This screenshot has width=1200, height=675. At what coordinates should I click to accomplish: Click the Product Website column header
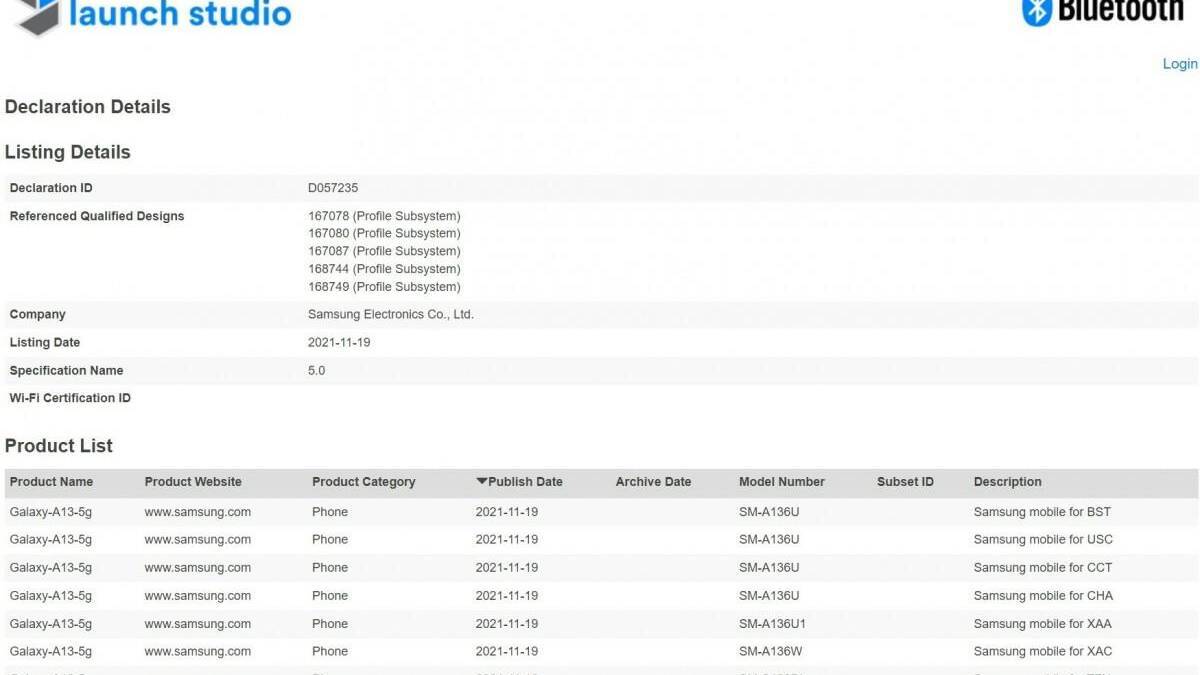tap(193, 482)
